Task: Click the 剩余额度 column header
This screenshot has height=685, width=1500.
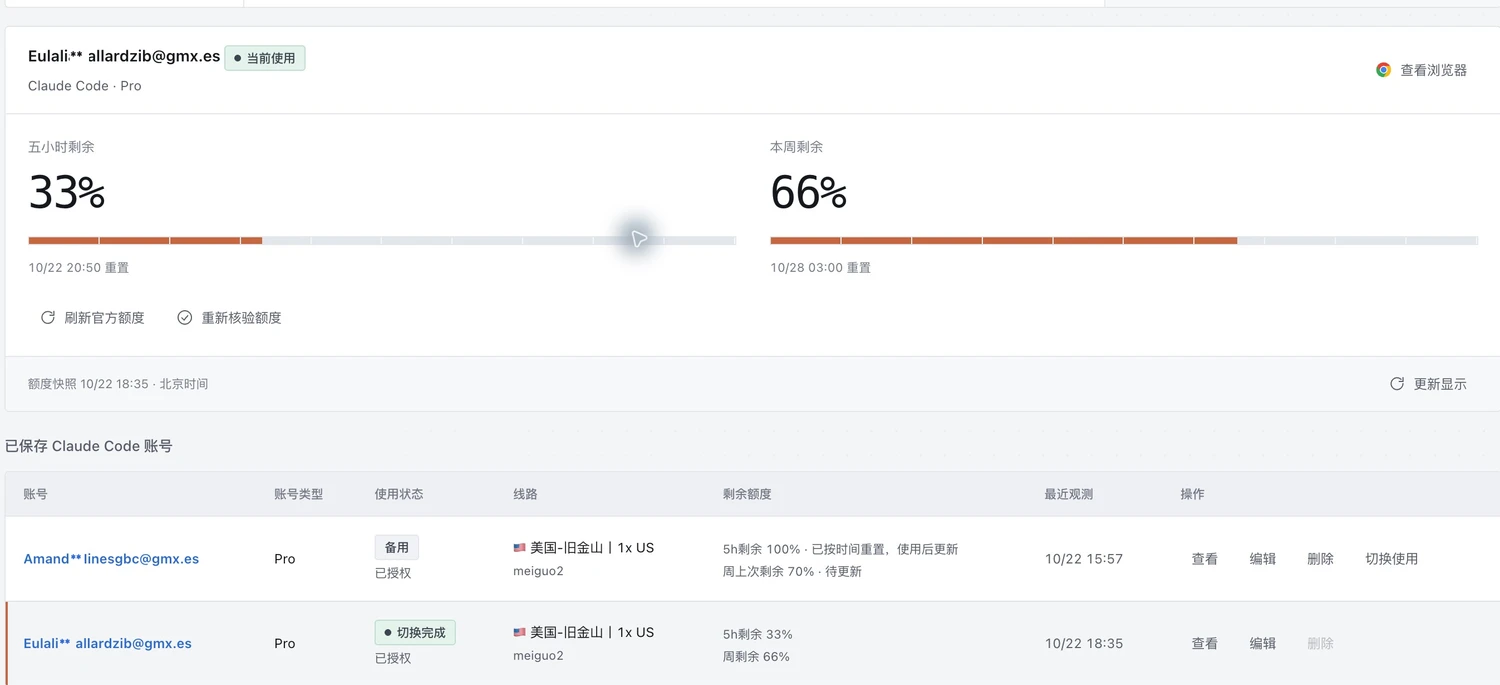Action: coord(747,494)
